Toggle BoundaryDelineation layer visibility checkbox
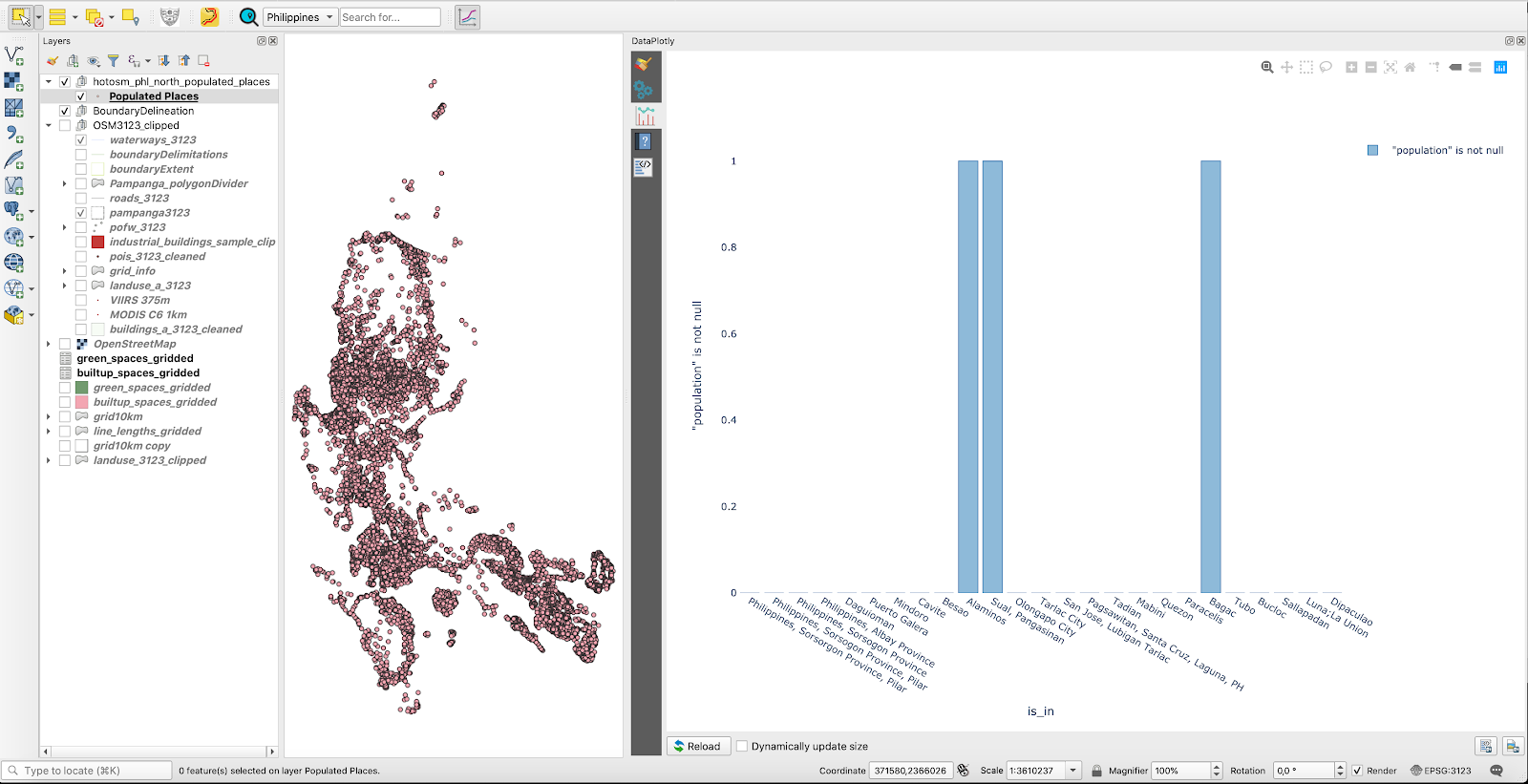The height and width of the screenshot is (784, 1528). coord(65,111)
